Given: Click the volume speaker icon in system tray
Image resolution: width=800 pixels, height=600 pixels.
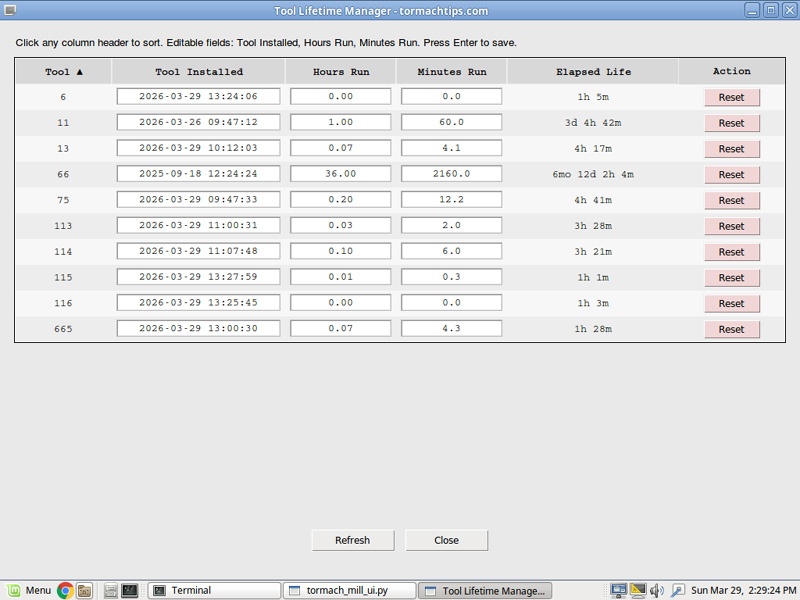Looking at the screenshot, I should (657, 590).
